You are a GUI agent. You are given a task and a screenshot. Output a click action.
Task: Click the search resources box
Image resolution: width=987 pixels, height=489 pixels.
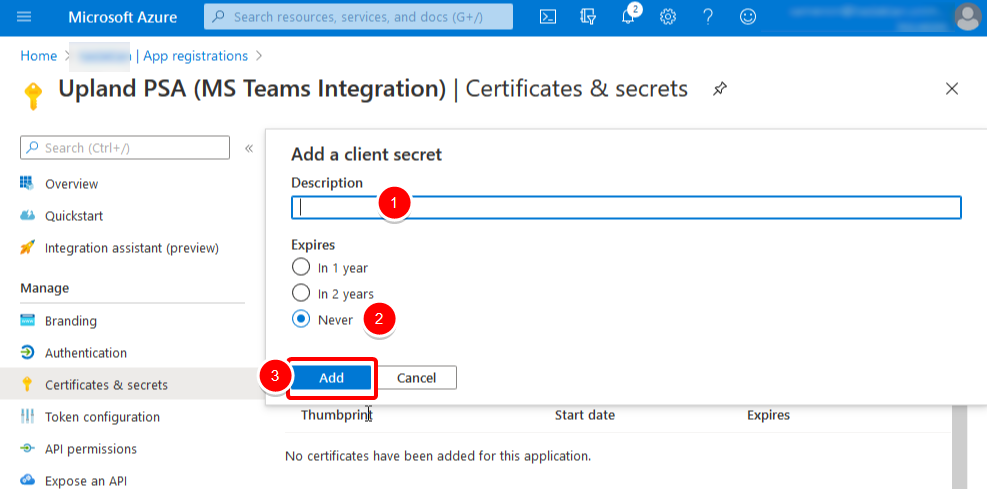(358, 17)
